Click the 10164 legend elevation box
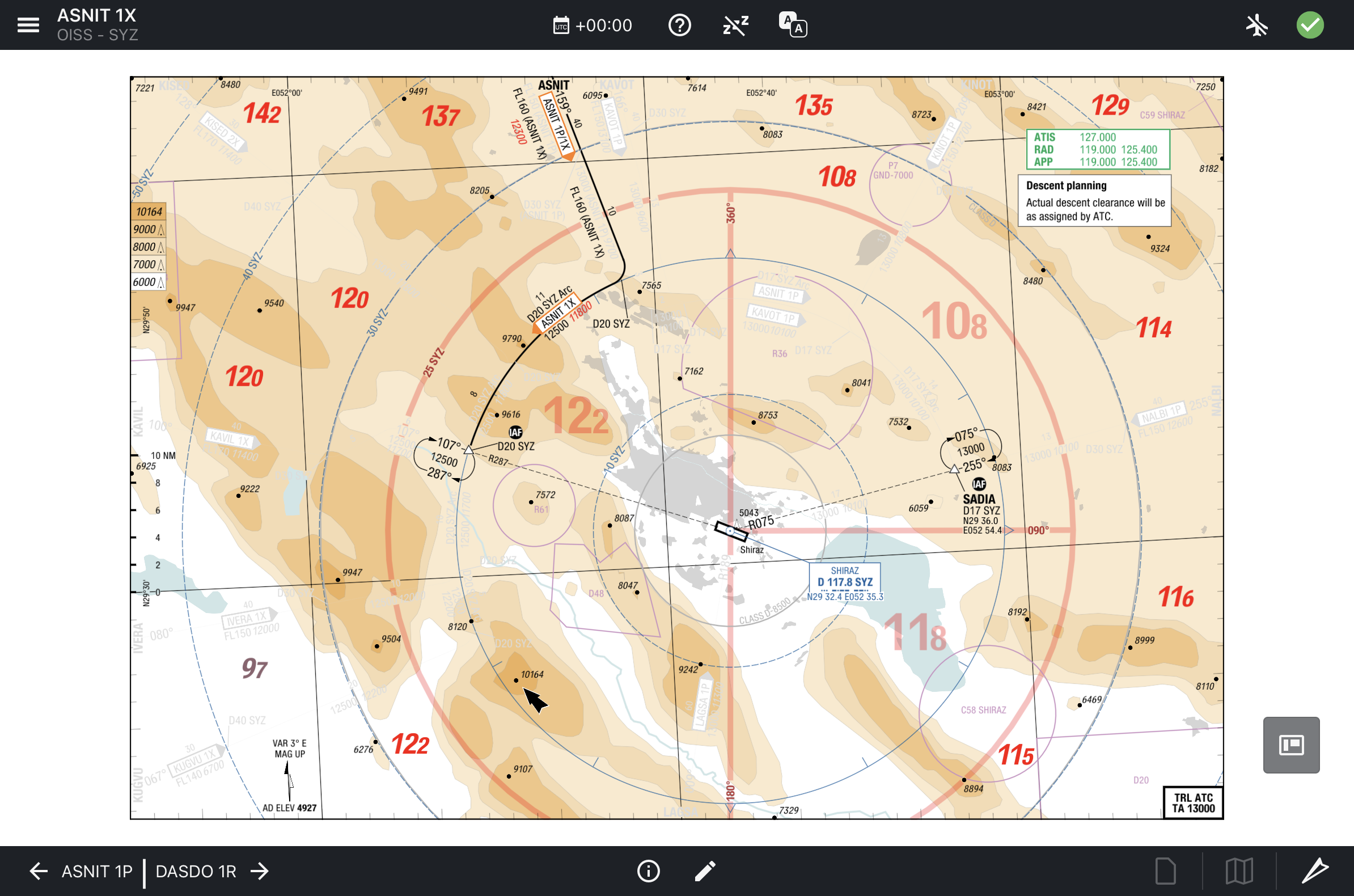Image resolution: width=1354 pixels, height=896 pixels. (x=149, y=212)
